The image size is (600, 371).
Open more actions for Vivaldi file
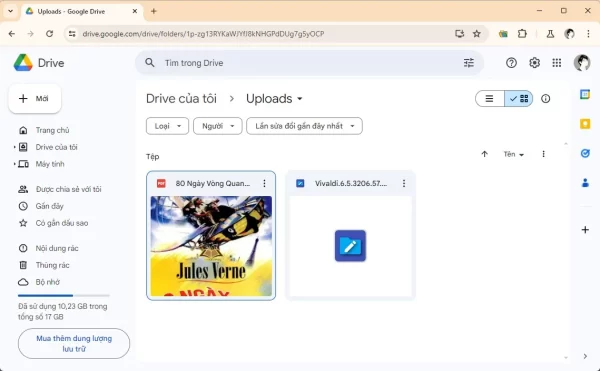tap(404, 184)
